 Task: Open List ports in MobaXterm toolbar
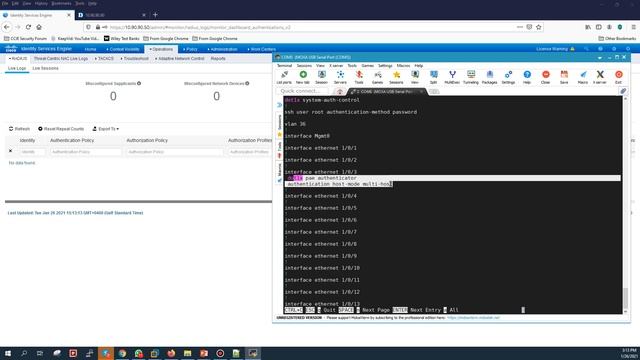point(284,77)
